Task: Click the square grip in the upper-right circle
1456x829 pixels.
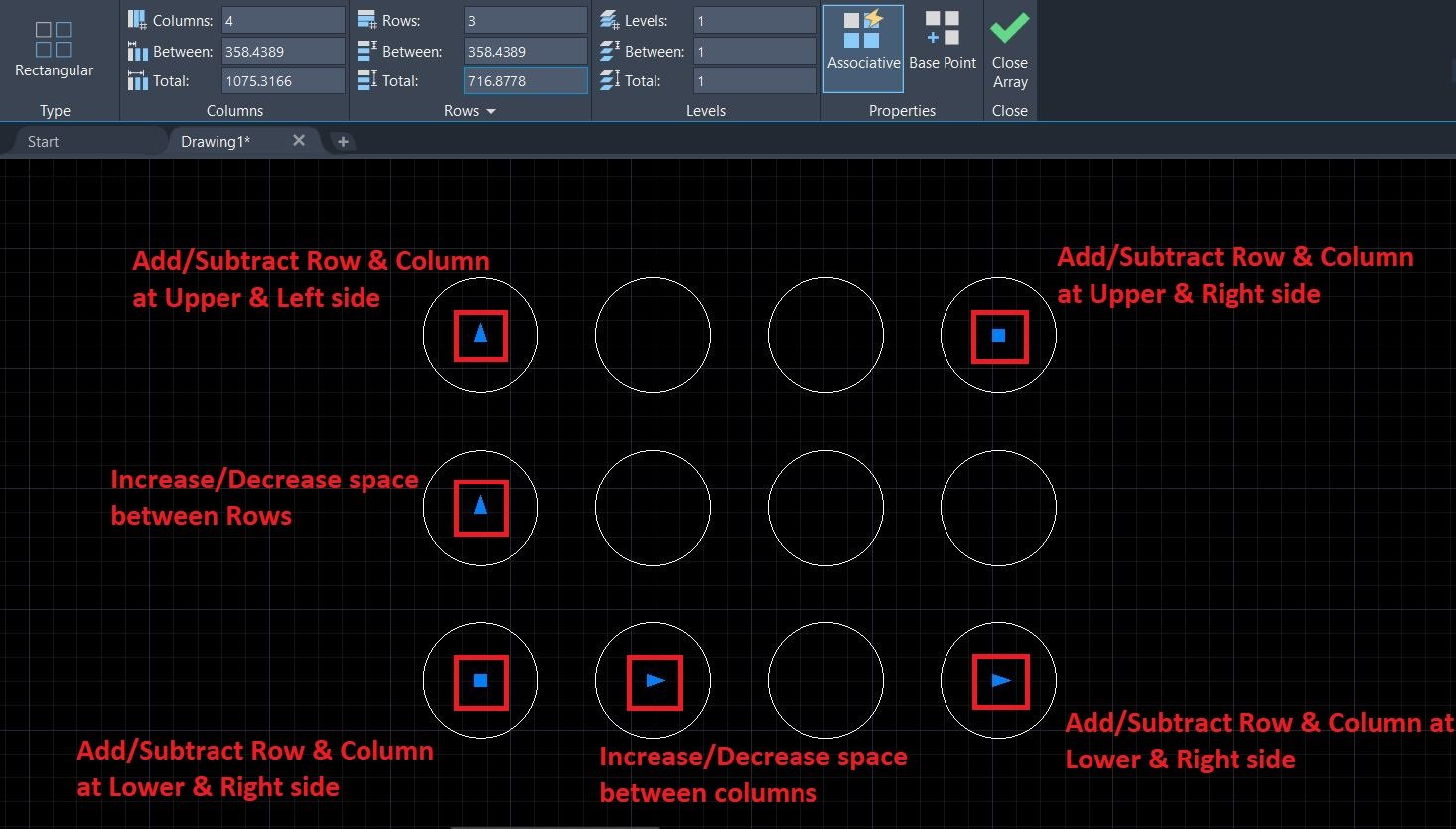Action: click(998, 335)
